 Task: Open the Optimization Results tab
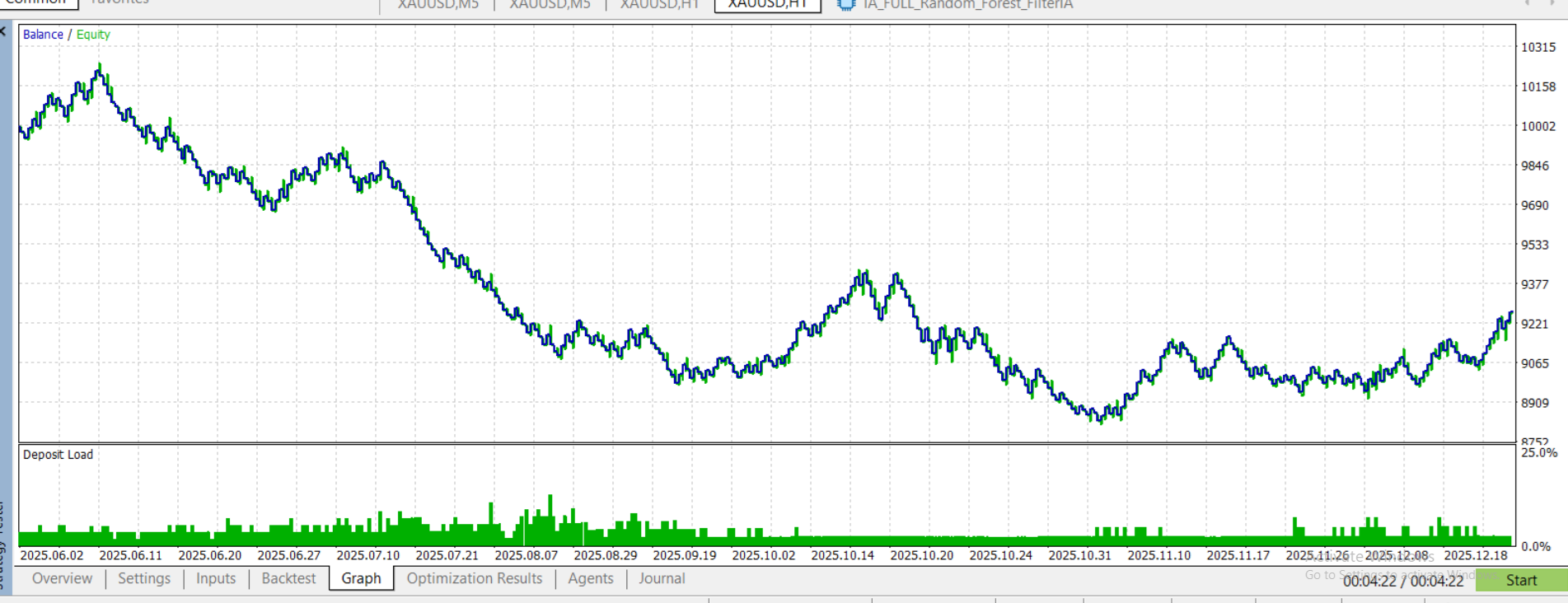pyautogui.click(x=474, y=578)
